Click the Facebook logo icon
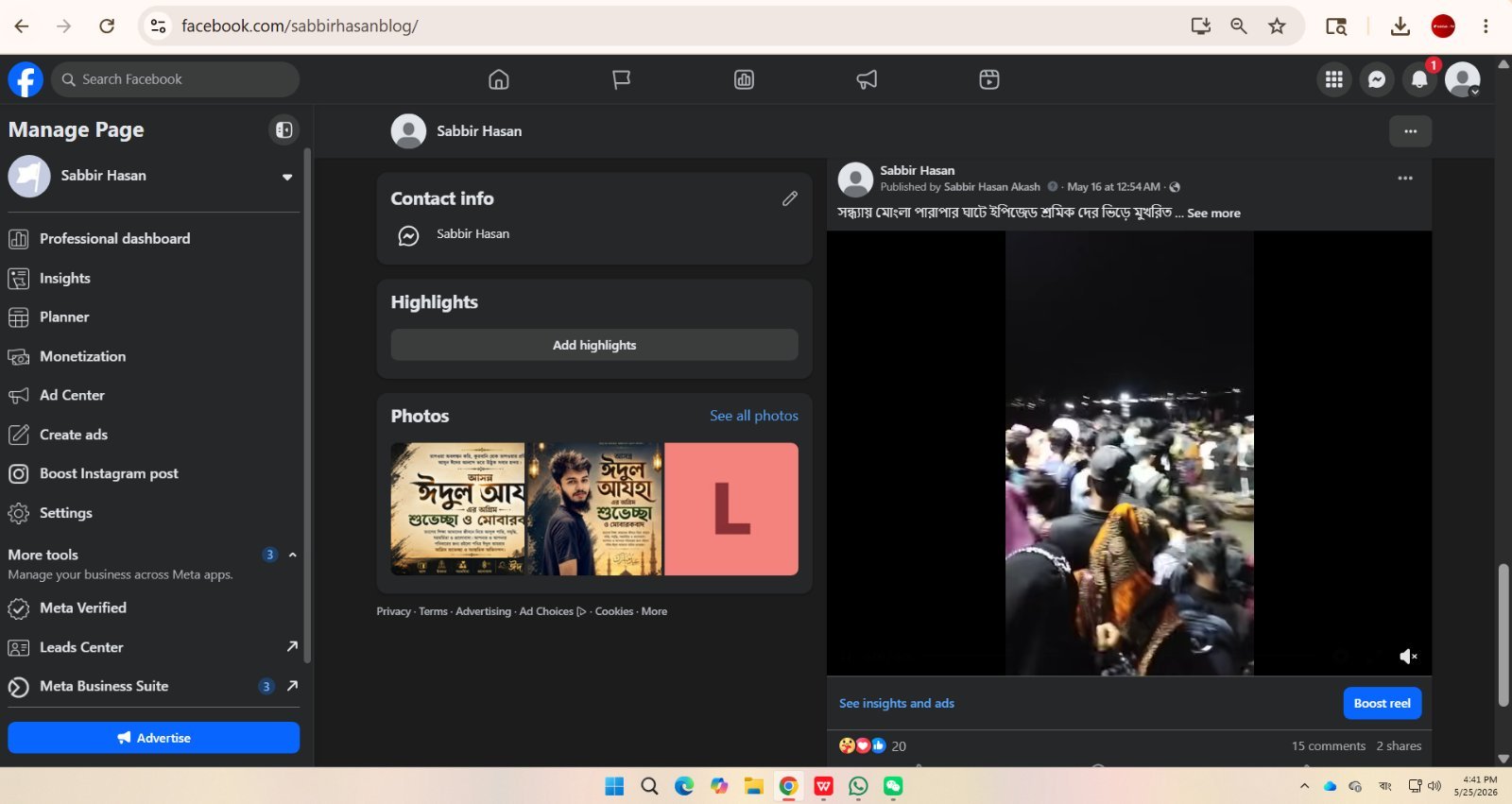The height and width of the screenshot is (804, 1512). (26, 79)
